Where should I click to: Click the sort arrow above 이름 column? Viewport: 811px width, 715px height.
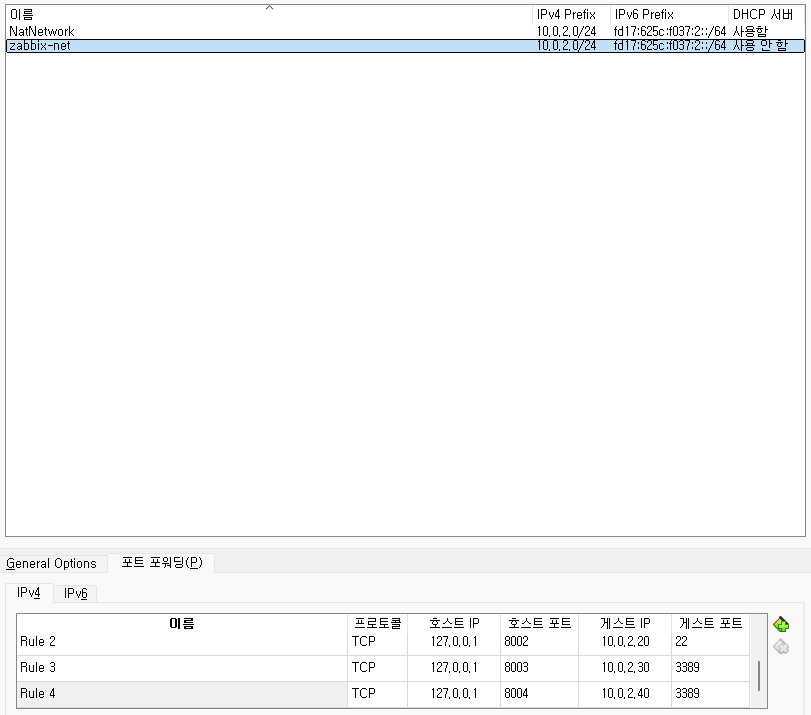click(x=269, y=7)
